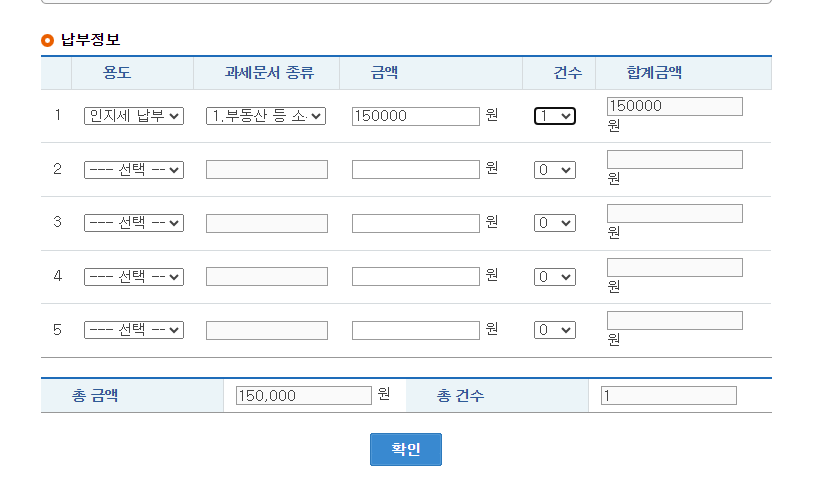Click the row 3 합계금액 field
826x480 pixels.
[675, 213]
